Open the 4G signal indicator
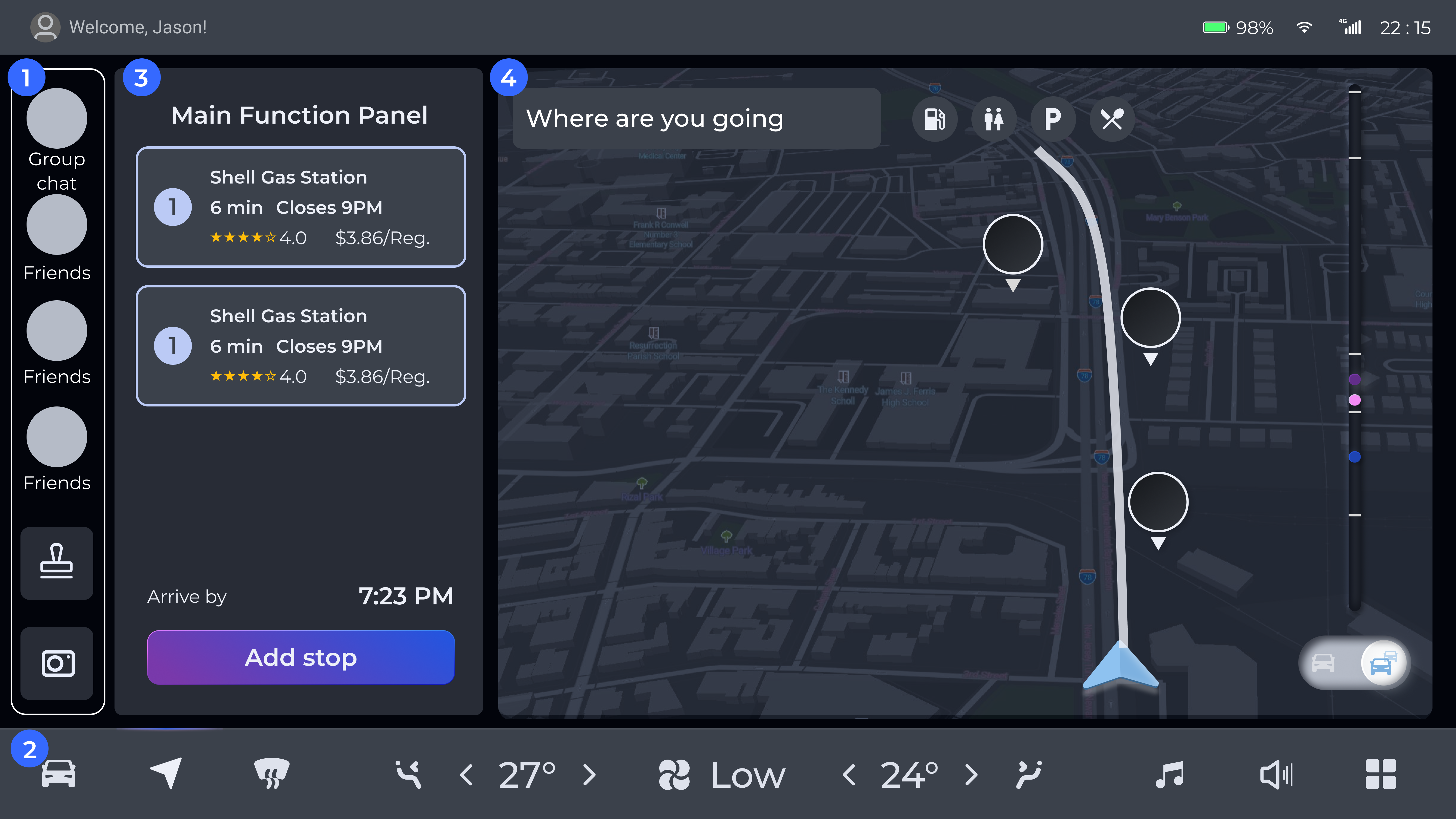 [x=1350, y=27]
